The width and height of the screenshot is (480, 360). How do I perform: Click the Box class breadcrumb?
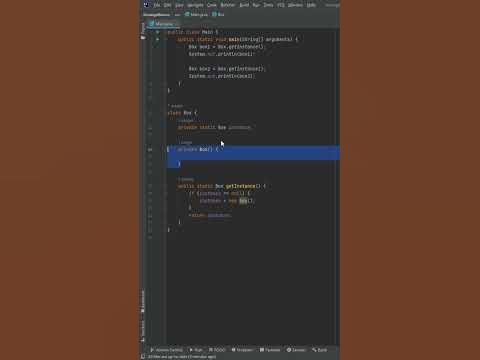(218, 15)
